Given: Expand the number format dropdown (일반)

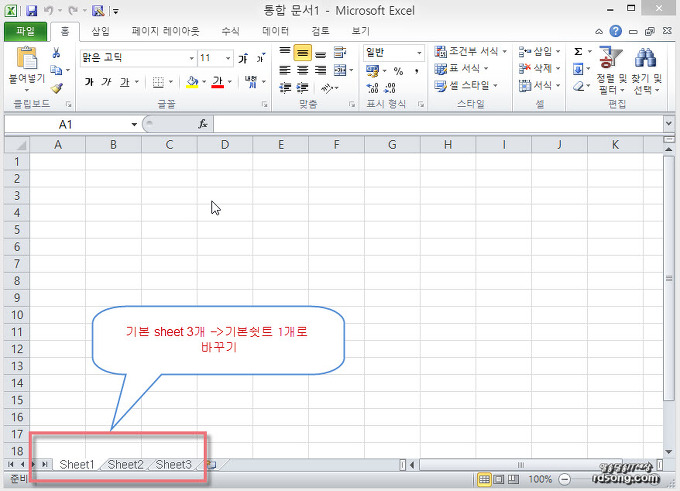Looking at the screenshot, I should pos(420,52).
